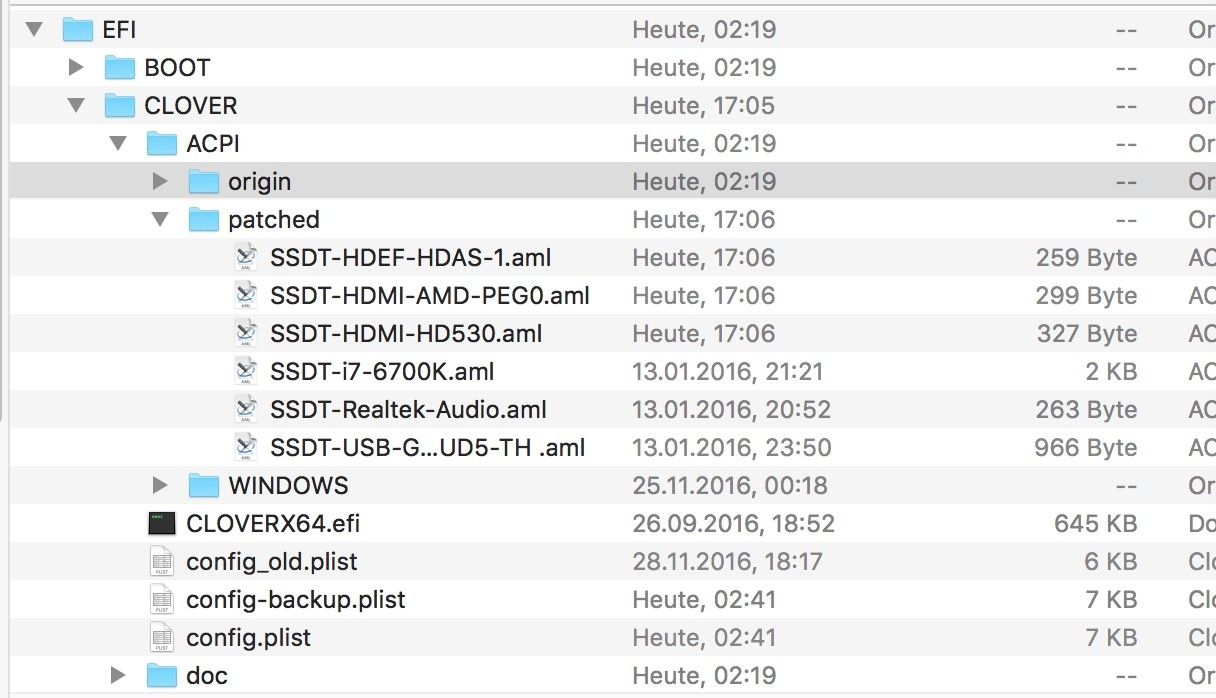1216x698 pixels.
Task: Click the patched folder icon
Action: pos(204,220)
